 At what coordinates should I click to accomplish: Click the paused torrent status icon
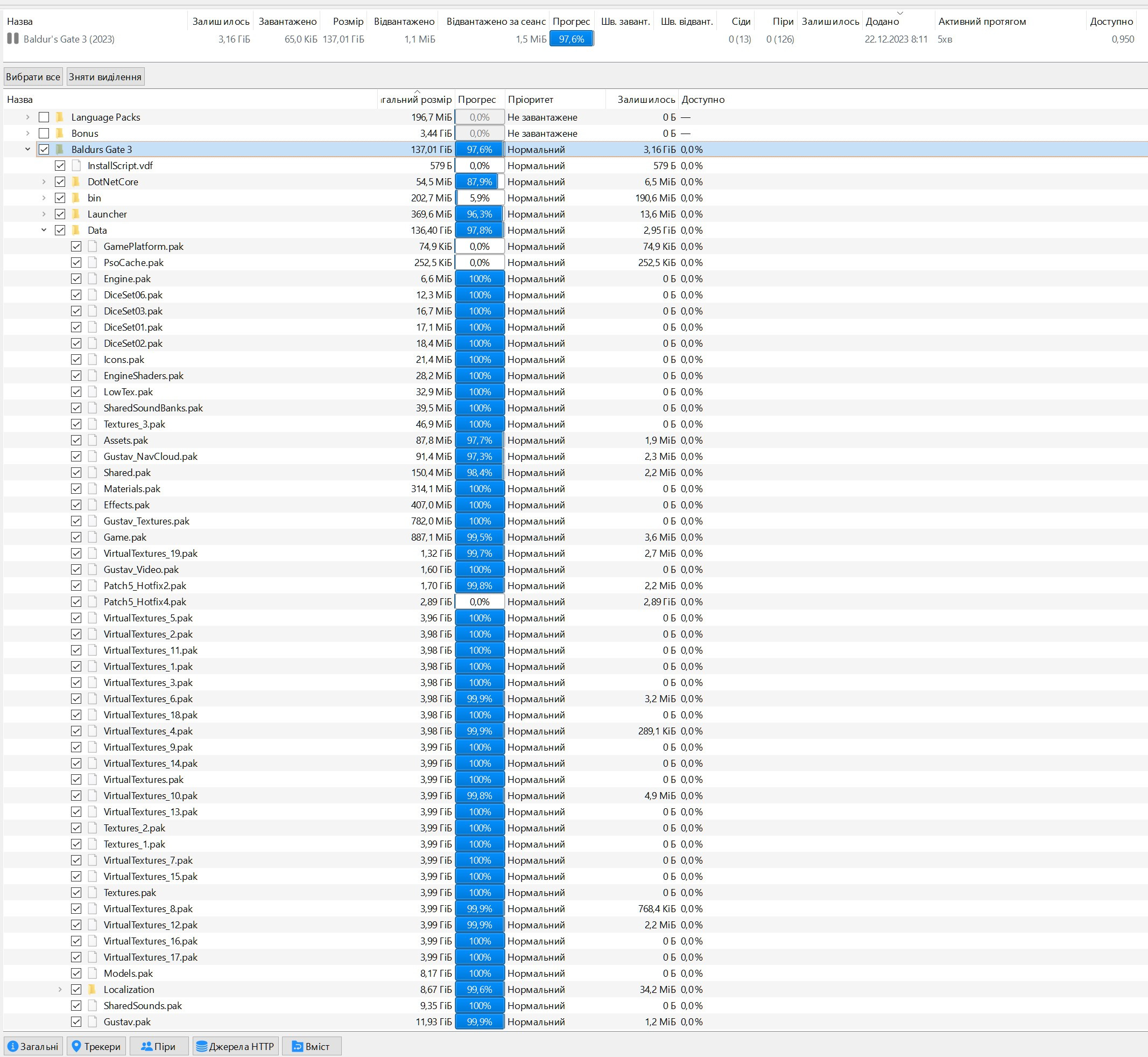click(x=12, y=39)
